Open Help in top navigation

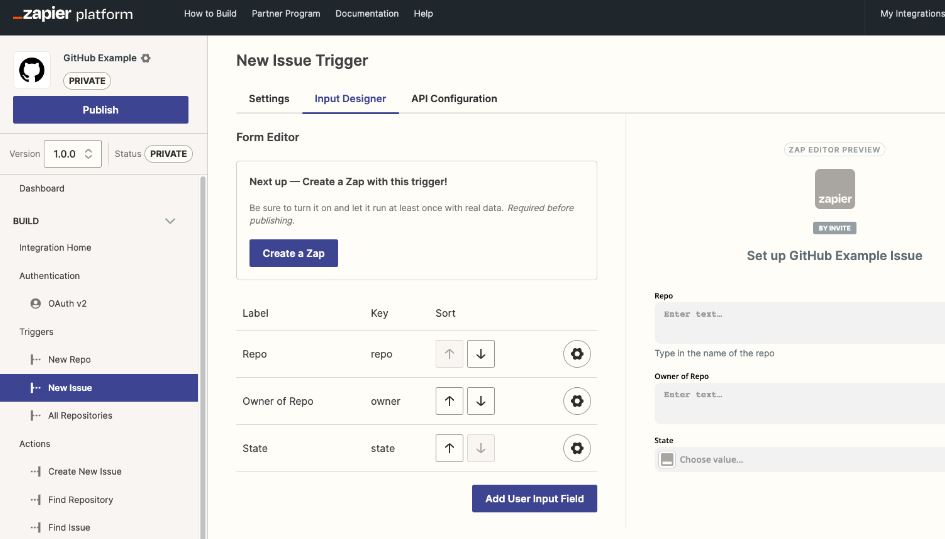pyautogui.click(x=423, y=13)
